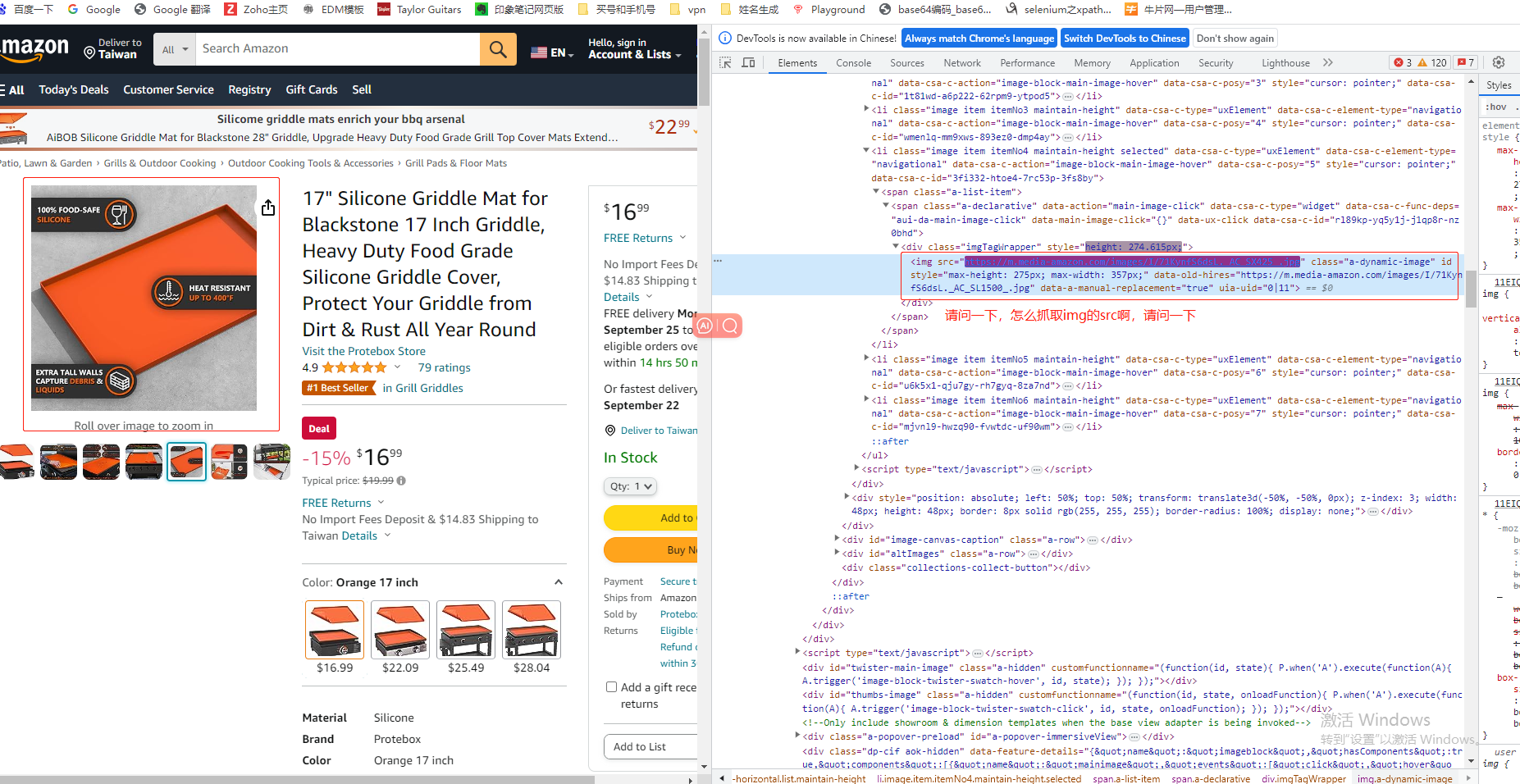The height and width of the screenshot is (784, 1520).
Task: Open the Sources tab
Action: (x=906, y=63)
